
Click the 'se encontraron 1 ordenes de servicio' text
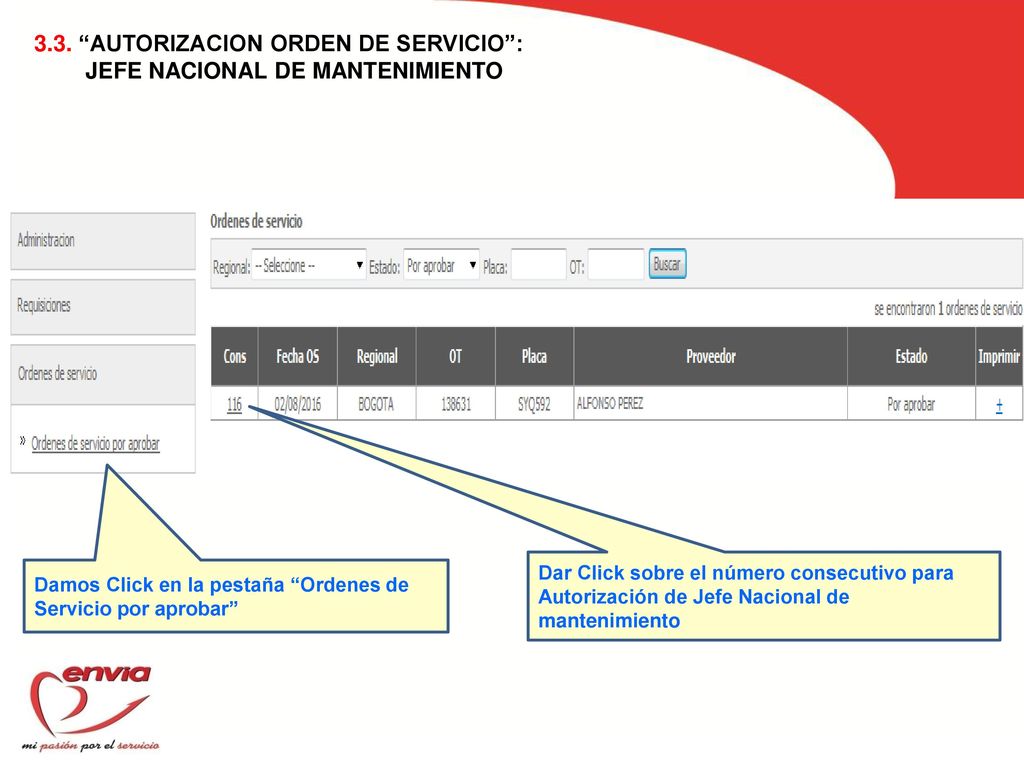[x=948, y=309]
